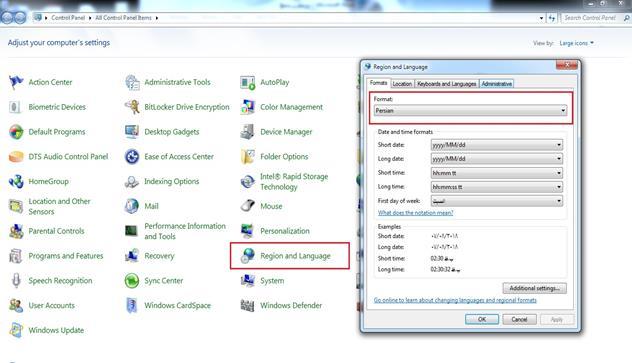This screenshot has width=632, height=363.
Task: Switch to the Formats tab
Action: [x=378, y=83]
